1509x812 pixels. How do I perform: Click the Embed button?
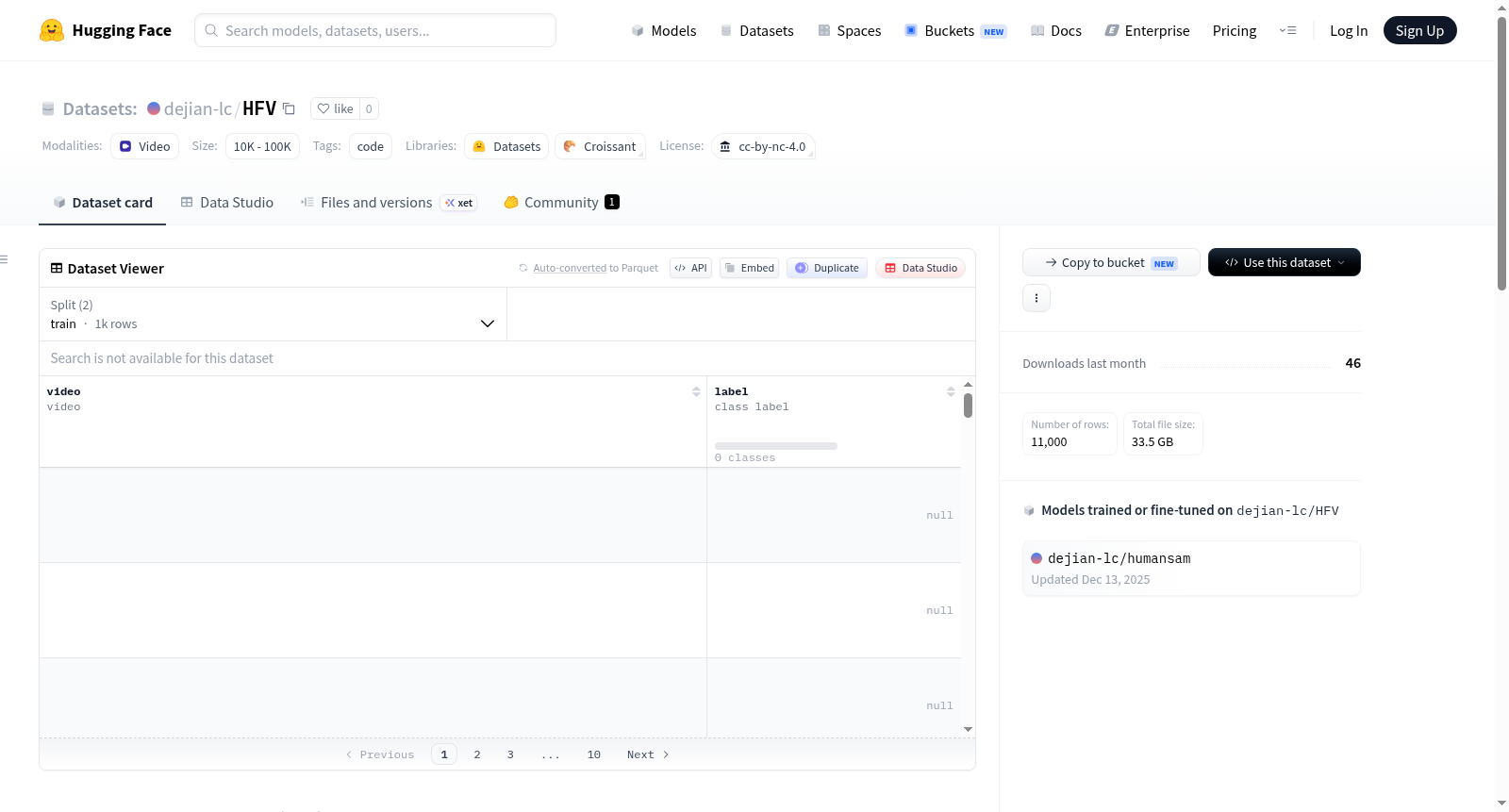click(x=750, y=268)
